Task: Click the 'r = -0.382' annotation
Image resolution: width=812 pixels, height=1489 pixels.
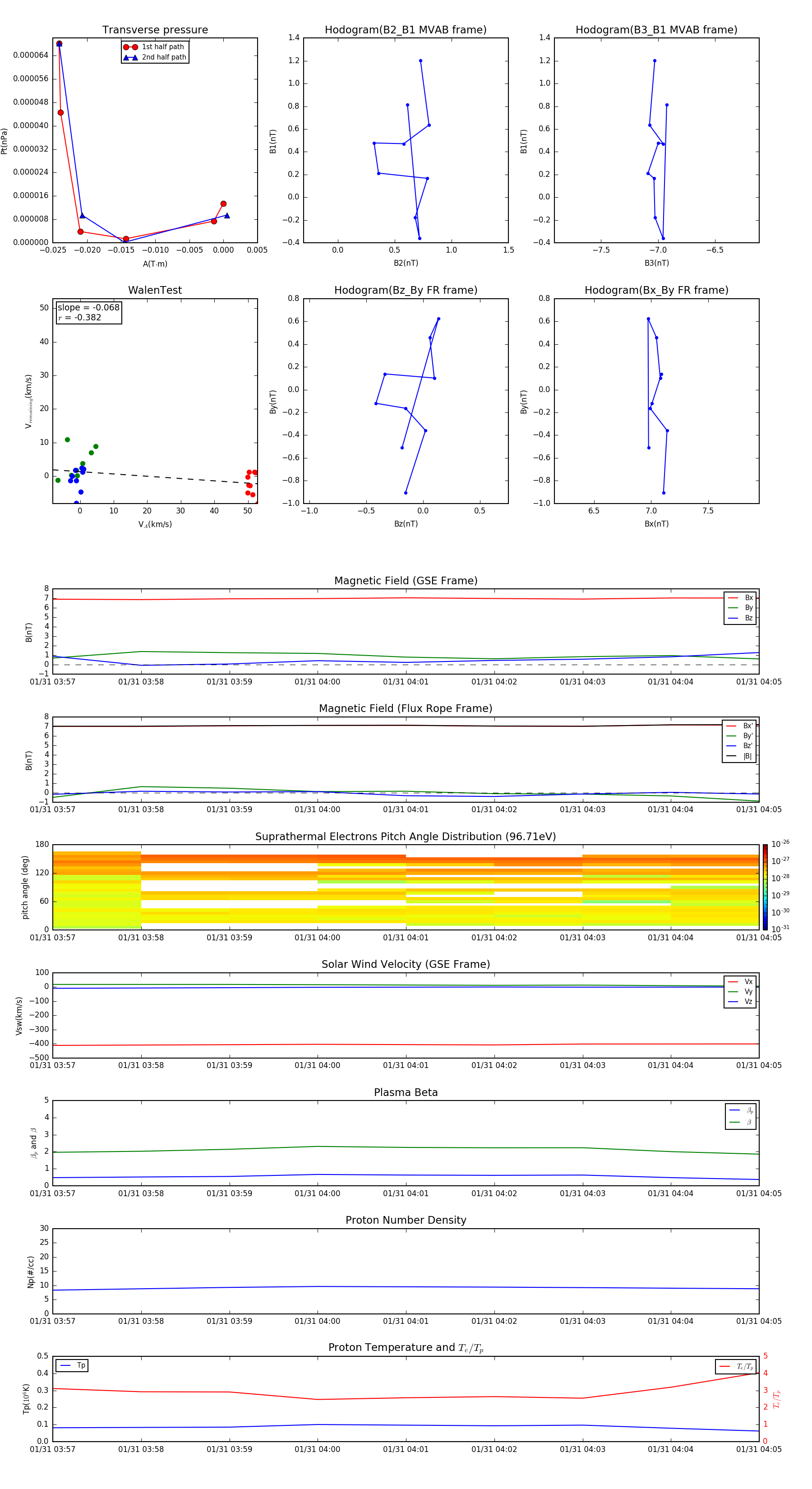Action: click(80, 317)
